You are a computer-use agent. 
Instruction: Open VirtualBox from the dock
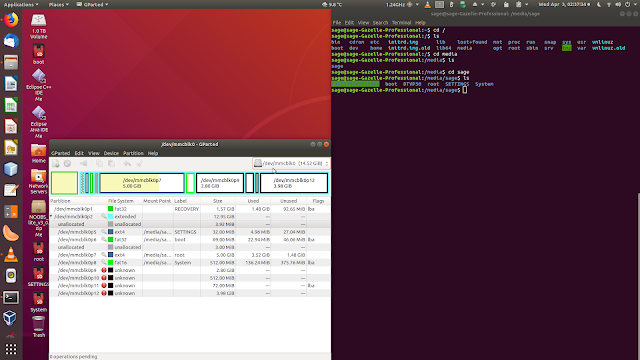click(11, 318)
